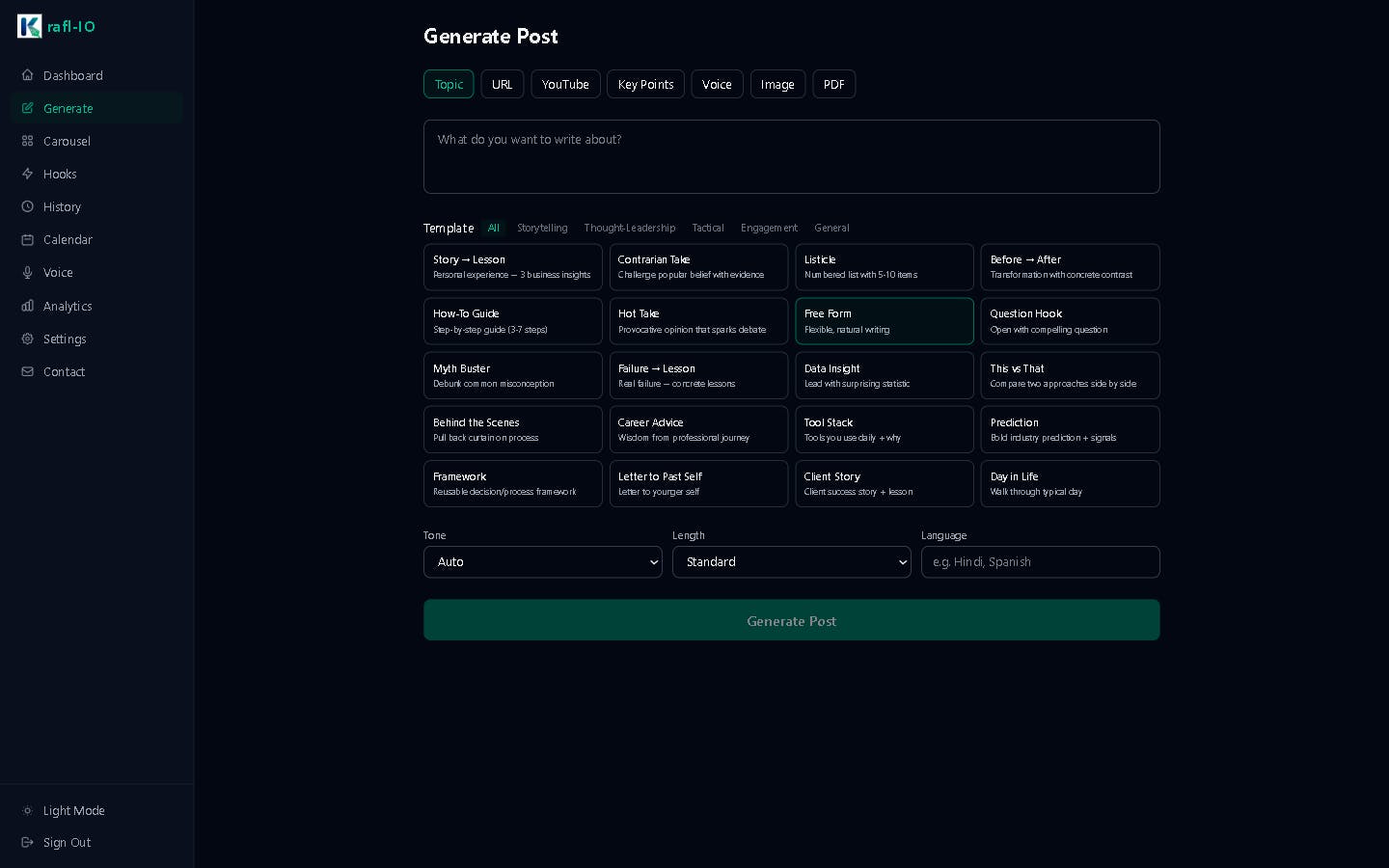Click the Generate Post button
The height and width of the screenshot is (868, 1389).
point(792,620)
